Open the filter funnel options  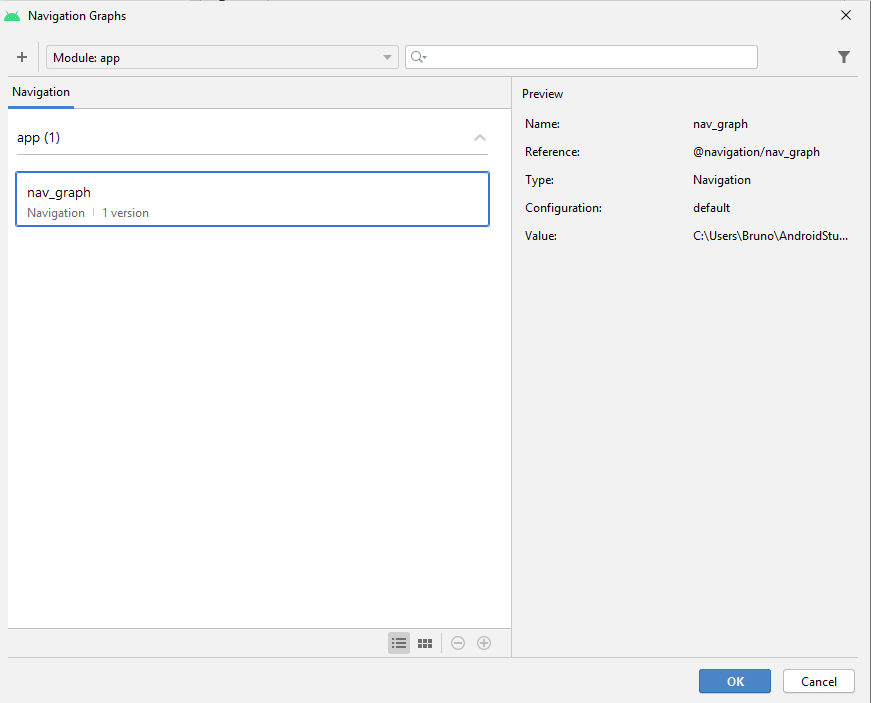844,57
